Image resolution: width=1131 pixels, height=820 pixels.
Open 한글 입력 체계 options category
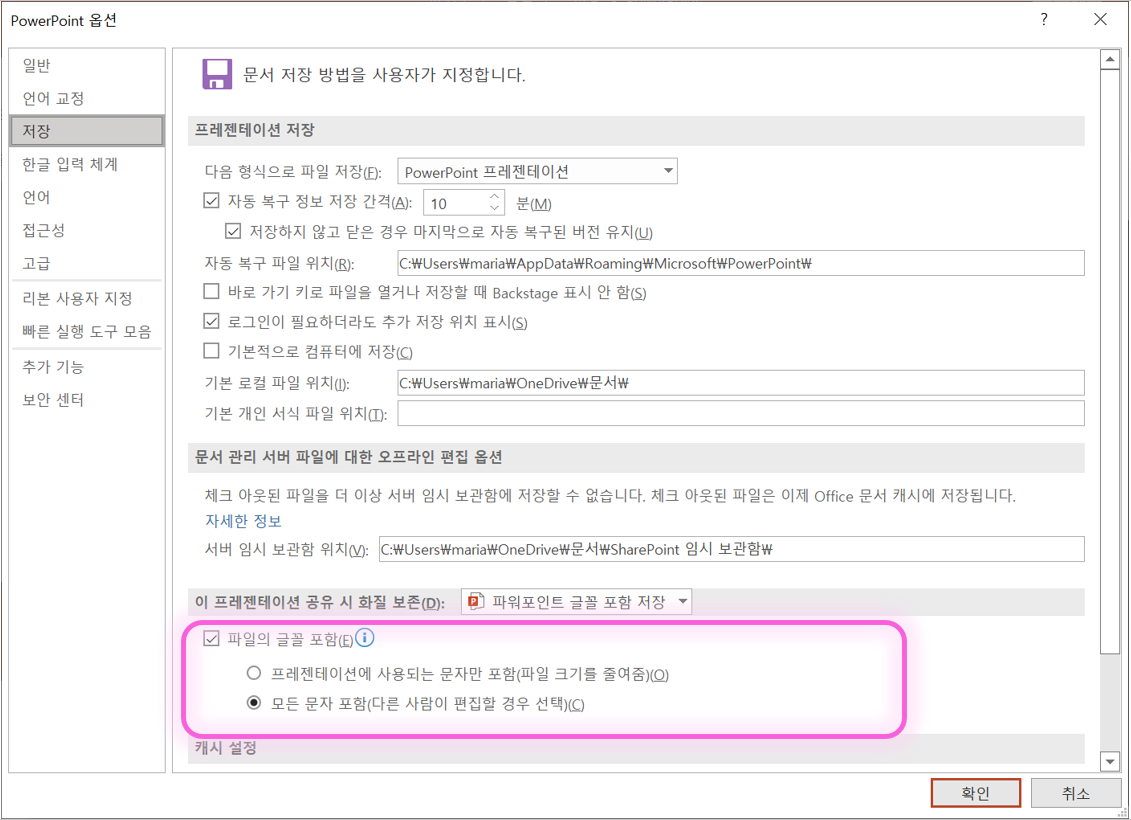pyautogui.click(x=87, y=164)
